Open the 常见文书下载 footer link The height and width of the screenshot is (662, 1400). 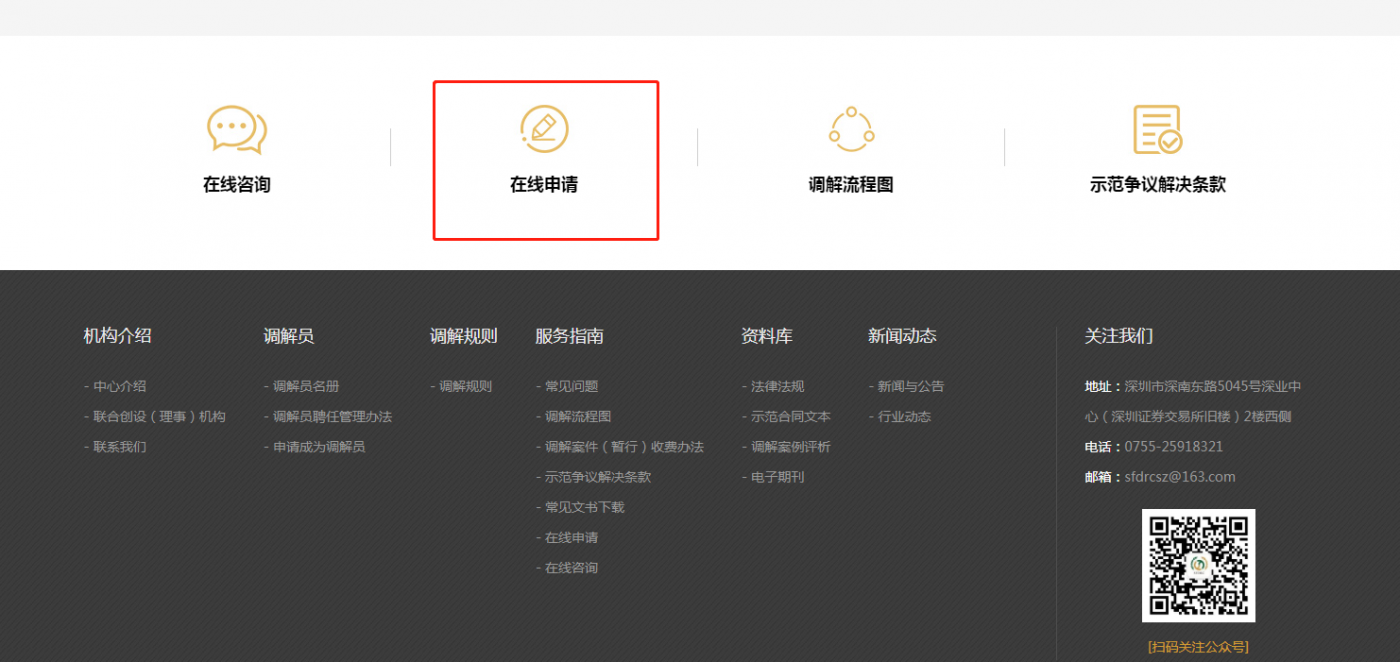580,507
